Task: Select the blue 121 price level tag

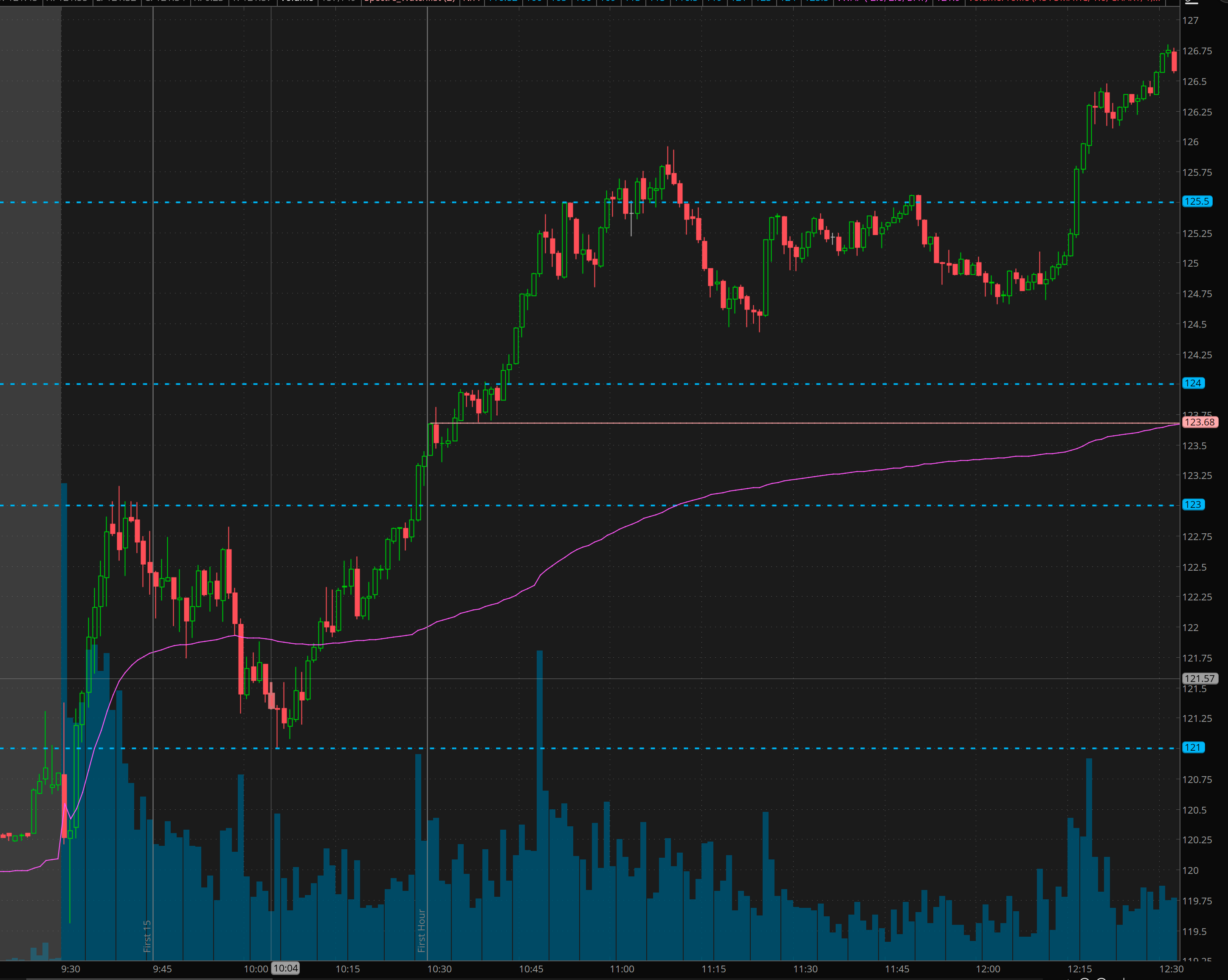Action: [x=1193, y=748]
